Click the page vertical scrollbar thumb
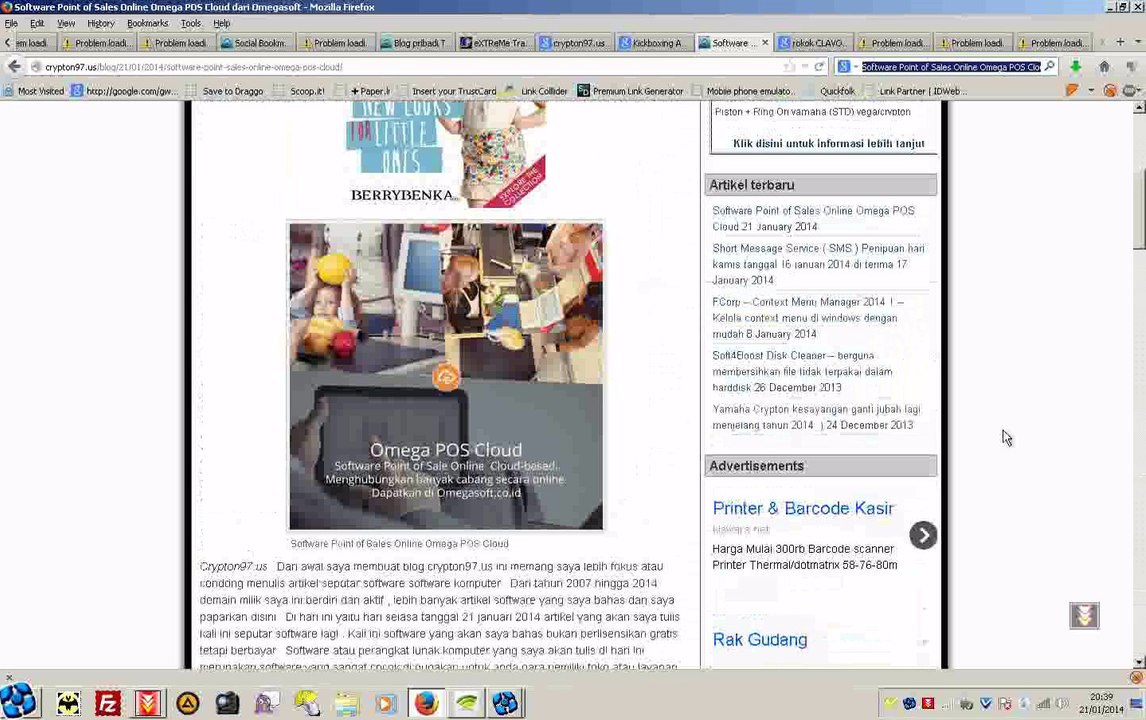The image size is (1146, 720). [1139, 209]
